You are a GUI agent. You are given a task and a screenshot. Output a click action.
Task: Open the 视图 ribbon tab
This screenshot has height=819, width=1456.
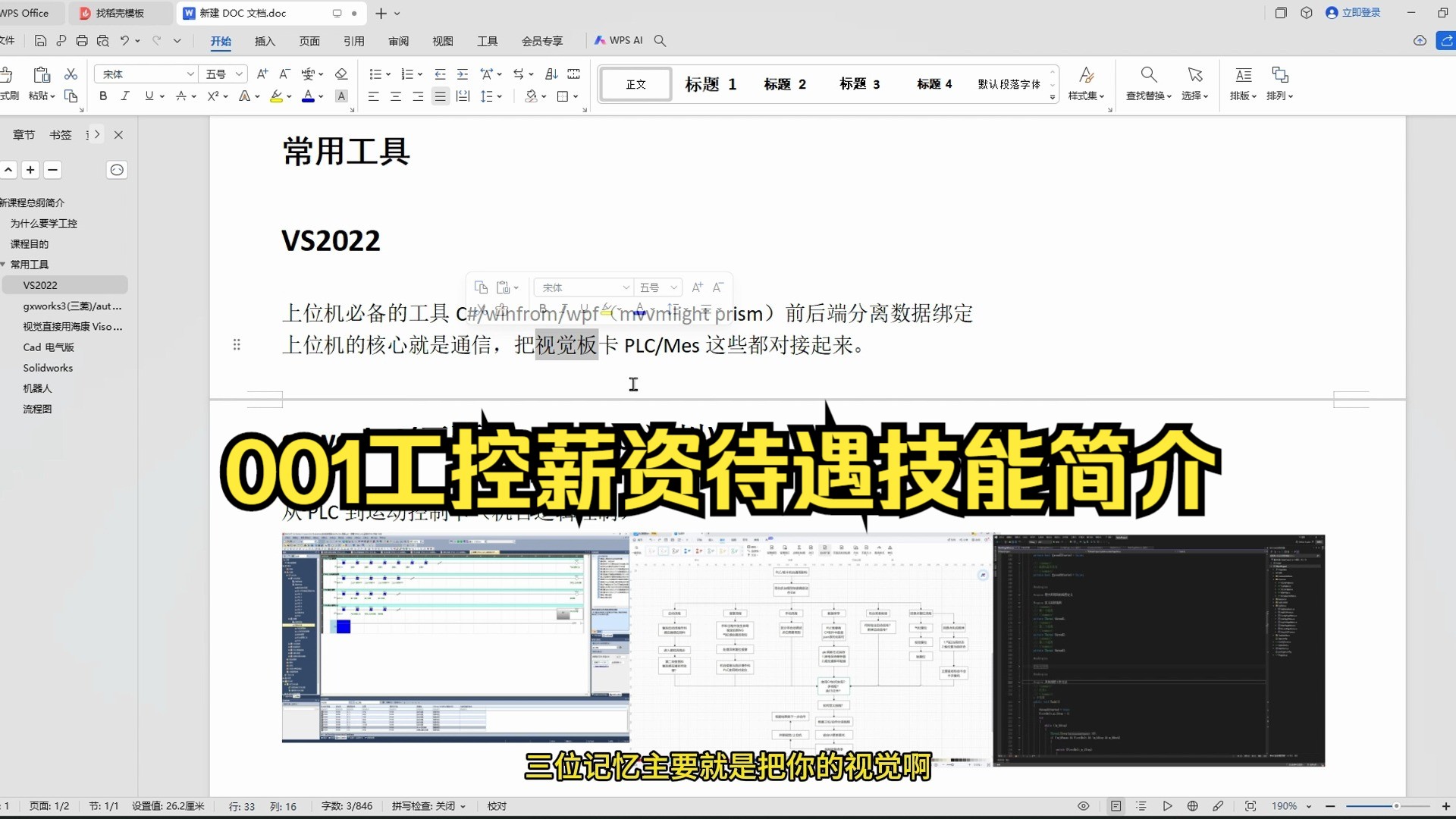(x=443, y=41)
